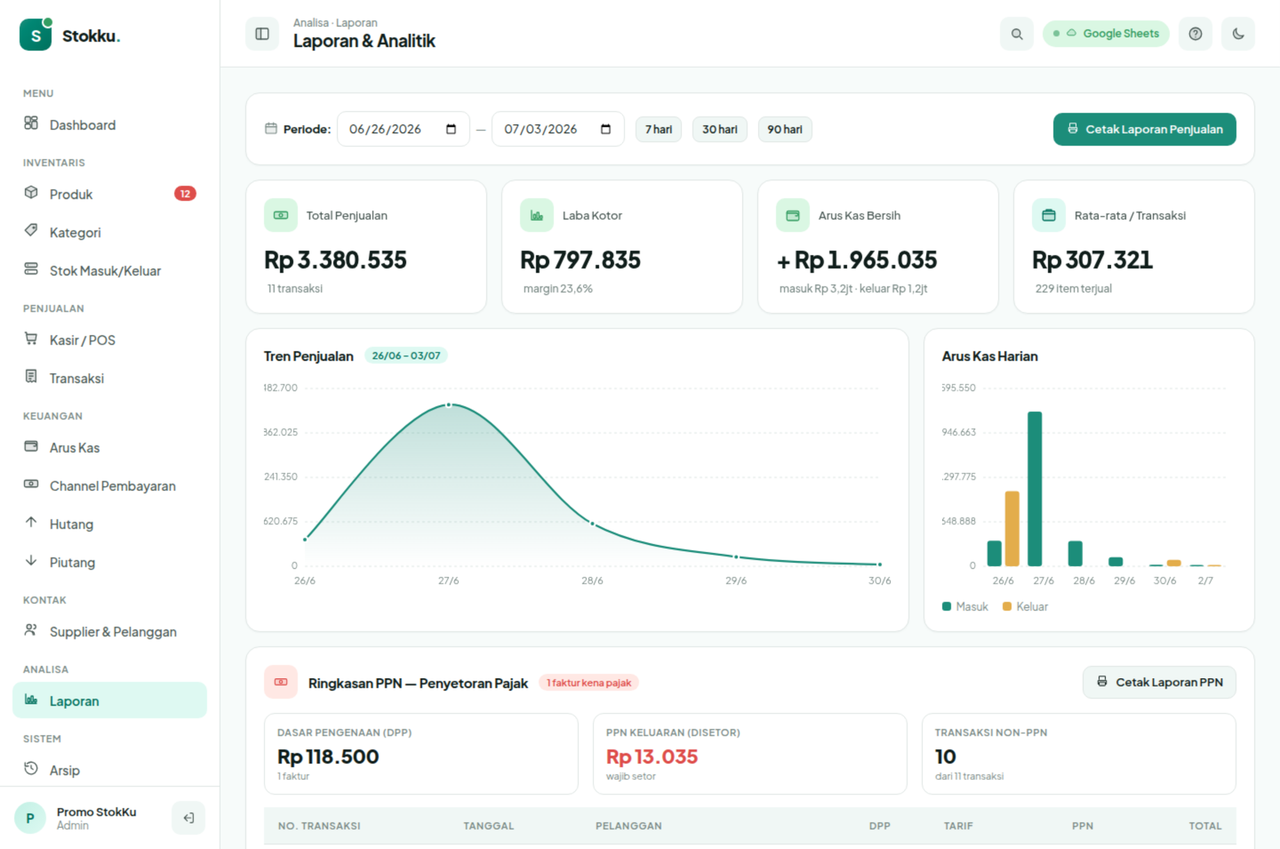
Task: Click the Total Penjualan card icon
Action: (281, 215)
